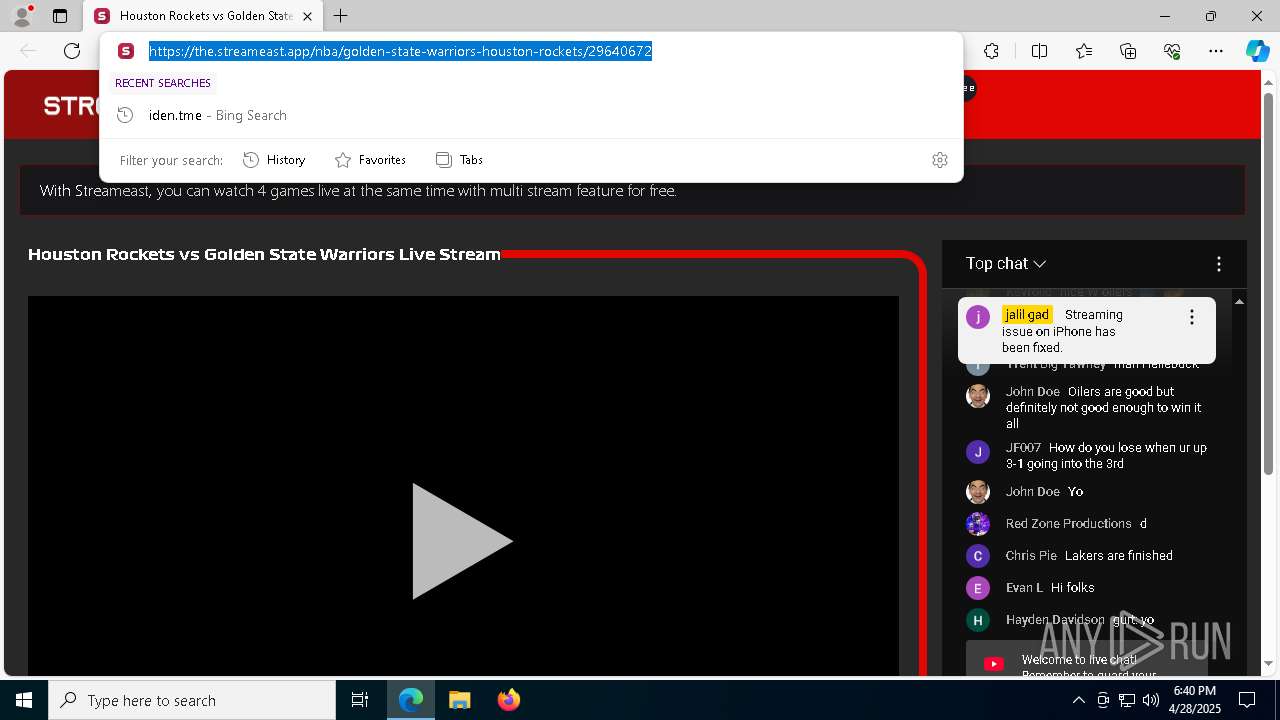Play the live stream video

click(x=462, y=541)
